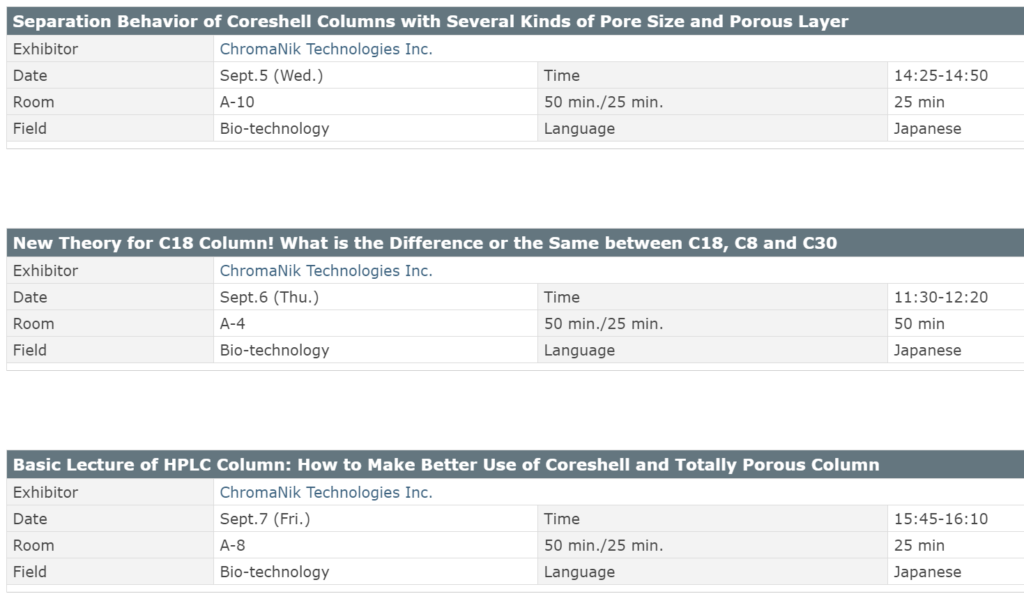
Task: Click the Basic Lecture of HPLC Column title
Action: [446, 465]
